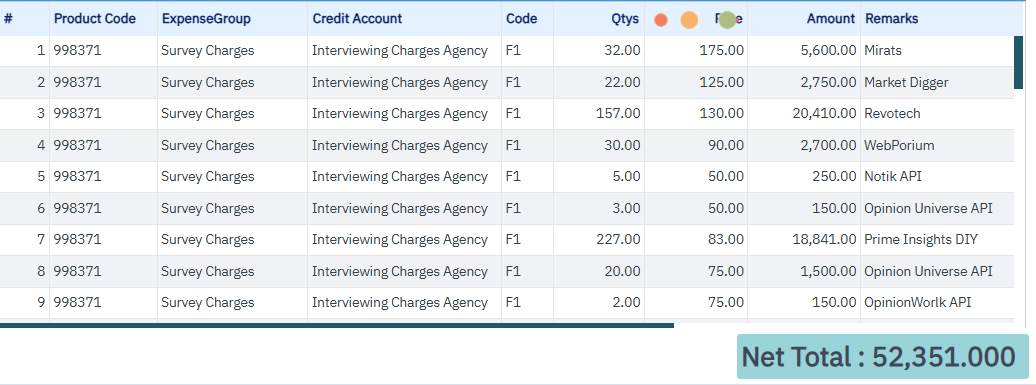
Task: Click row number 9
Action: tap(41, 302)
